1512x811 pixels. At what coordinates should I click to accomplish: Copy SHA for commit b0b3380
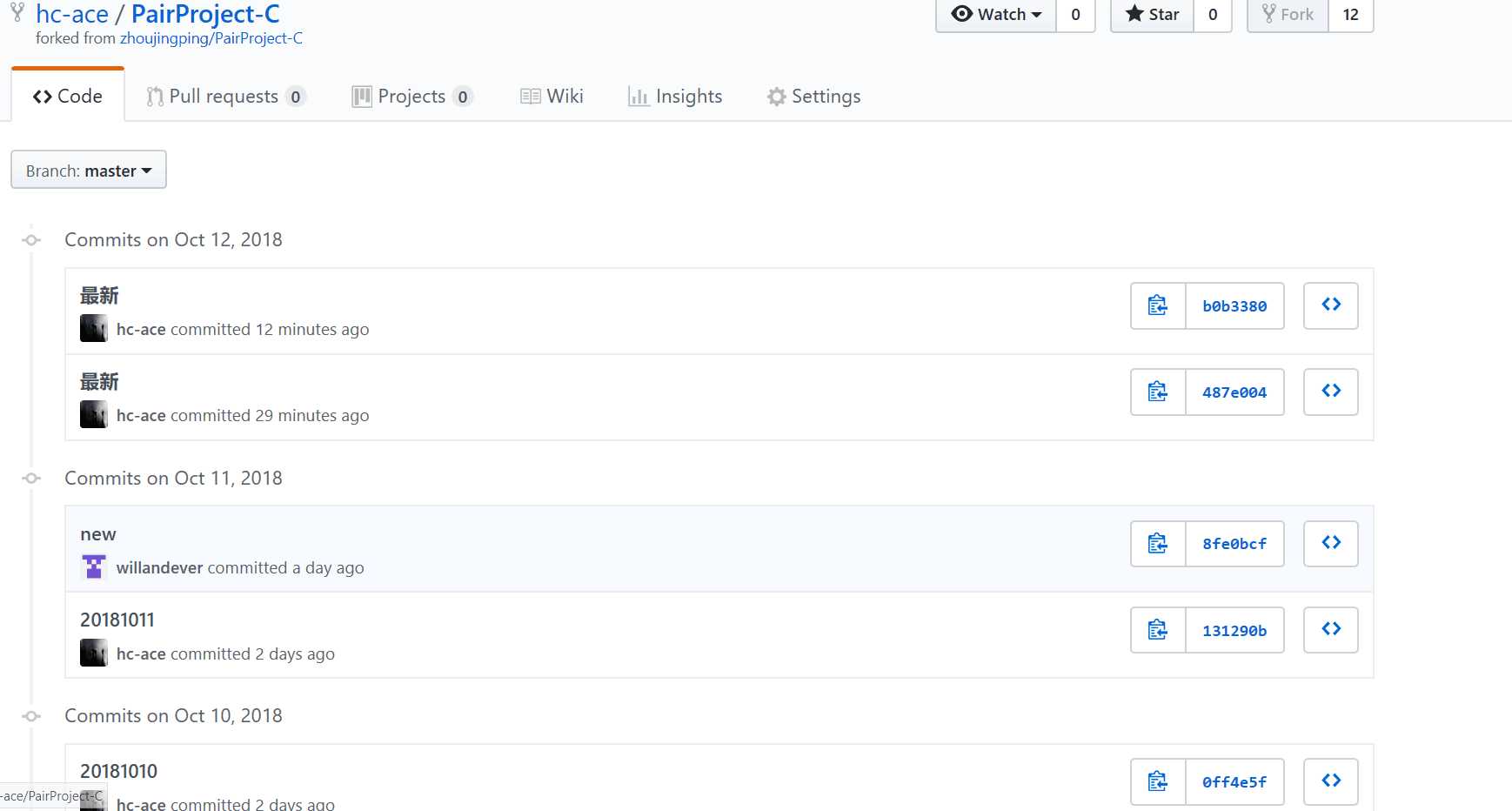(x=1158, y=305)
